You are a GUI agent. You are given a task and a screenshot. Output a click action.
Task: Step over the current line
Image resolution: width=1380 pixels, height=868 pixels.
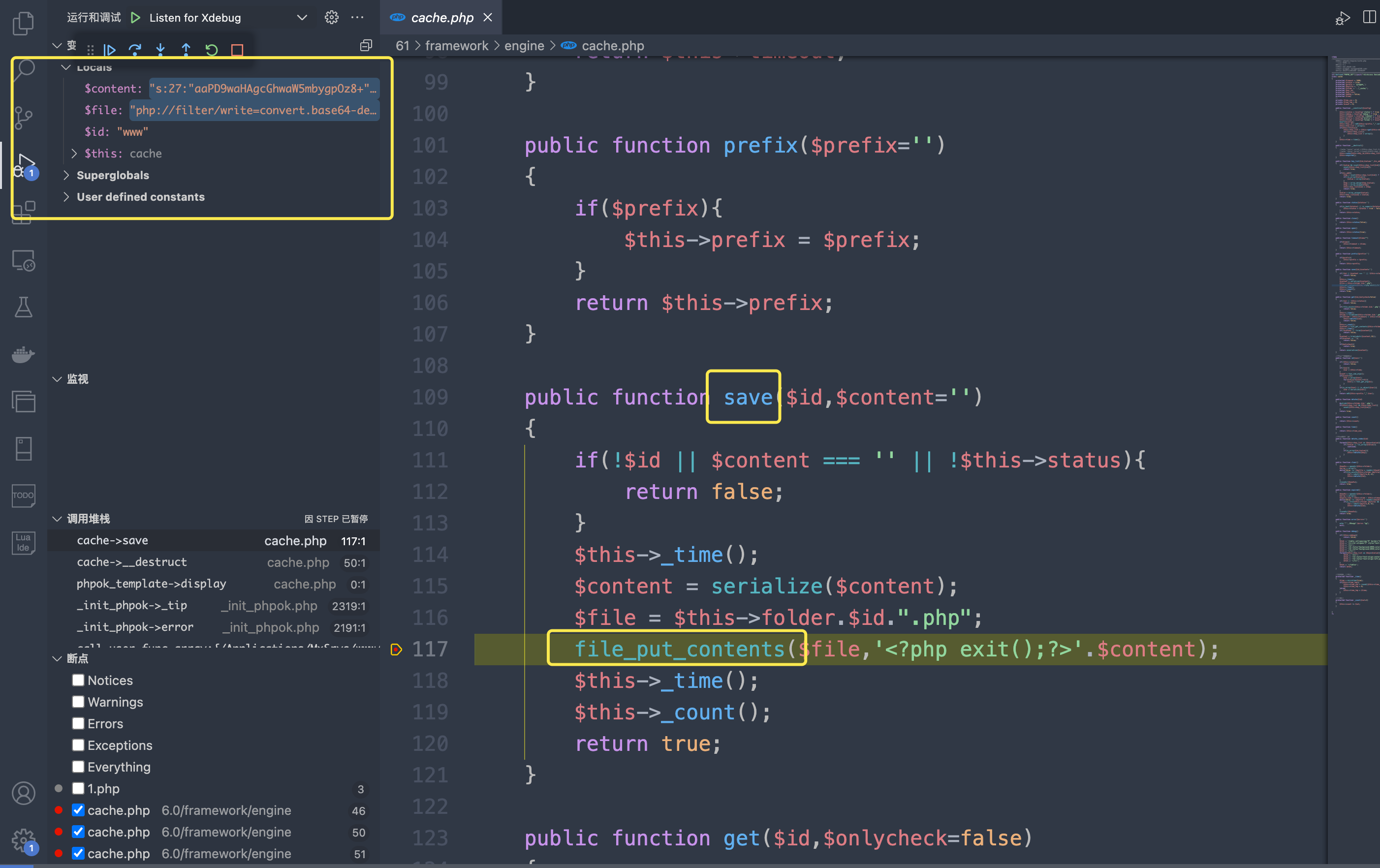click(x=135, y=50)
